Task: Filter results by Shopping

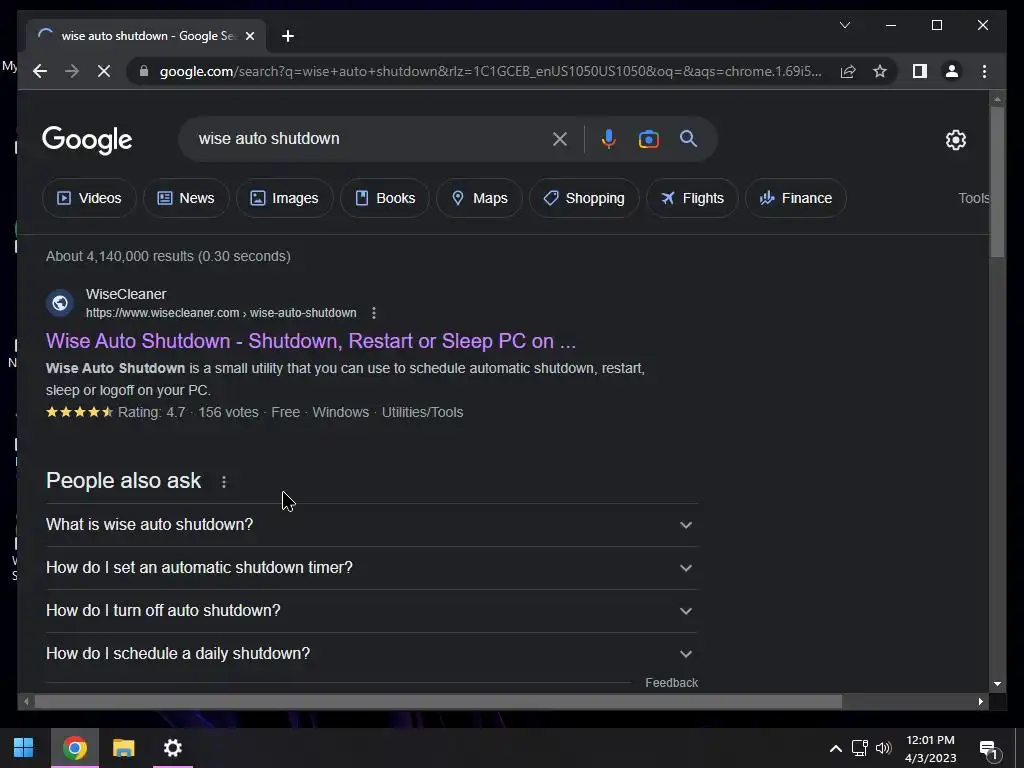Action: pos(584,198)
